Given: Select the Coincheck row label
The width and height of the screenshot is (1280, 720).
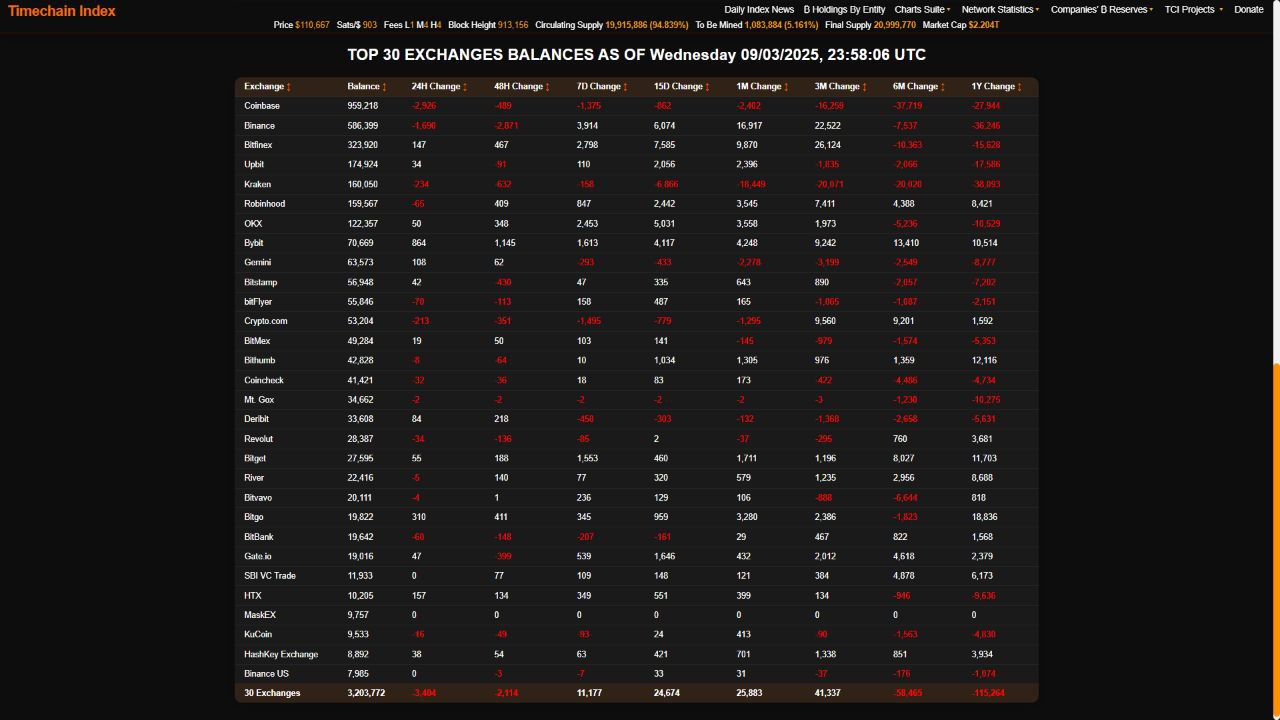Looking at the screenshot, I should pyautogui.click(x=264, y=380).
